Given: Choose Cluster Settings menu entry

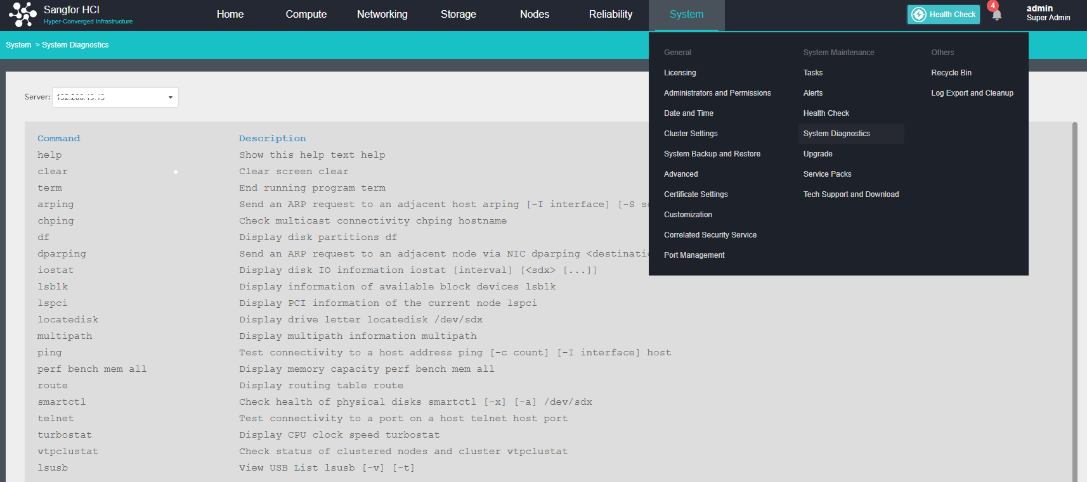Looking at the screenshot, I should point(690,133).
